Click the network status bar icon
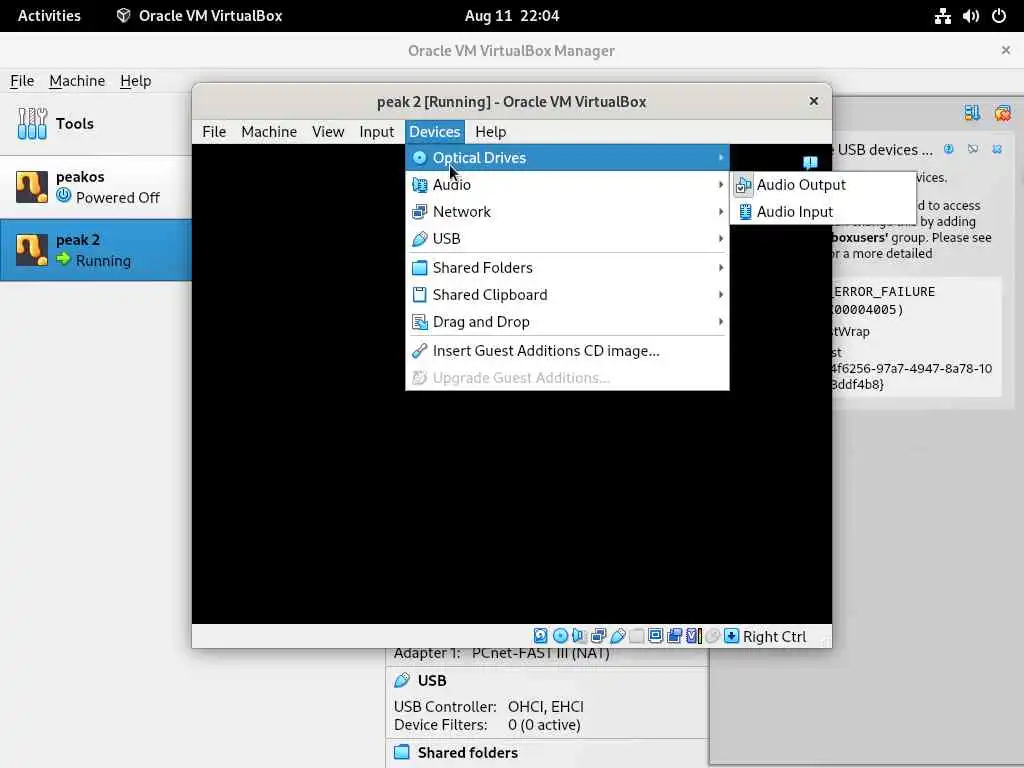This screenshot has width=1024, height=768. click(598, 636)
